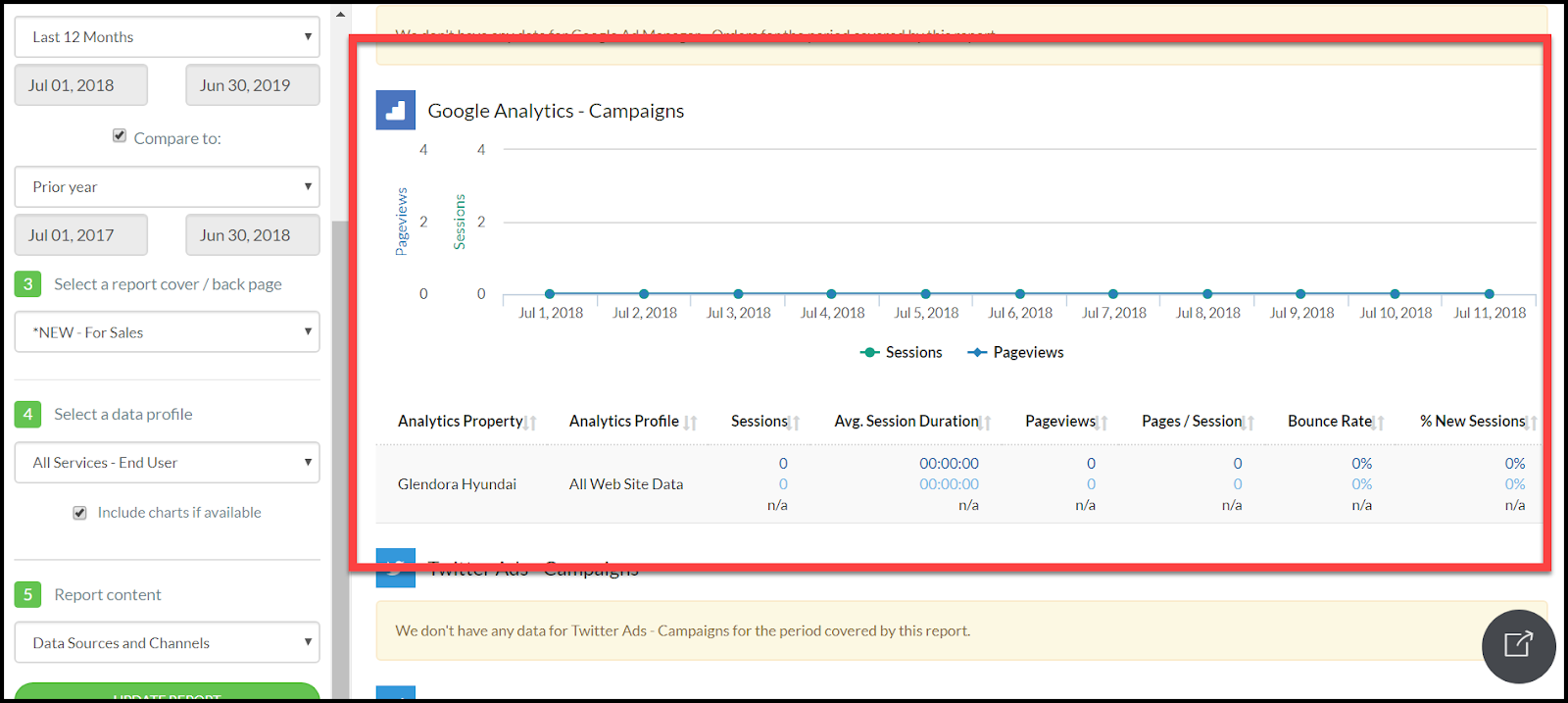Screen dimensions: 1568x703
Task: Click the Google Analytics - Campaigns heading
Action: pos(556,111)
